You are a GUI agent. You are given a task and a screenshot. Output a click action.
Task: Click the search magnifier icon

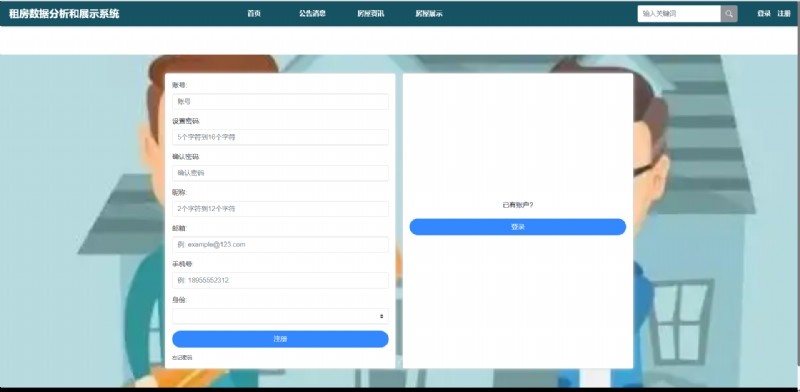pos(729,14)
